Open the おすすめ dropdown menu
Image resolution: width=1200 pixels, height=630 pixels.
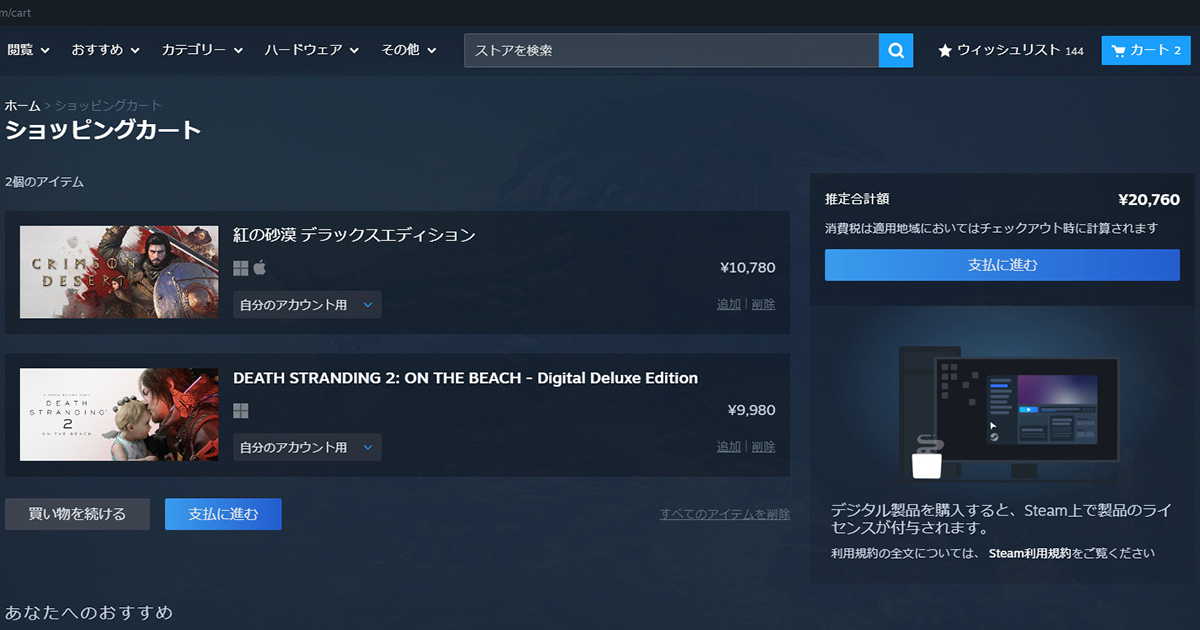[x=105, y=50]
